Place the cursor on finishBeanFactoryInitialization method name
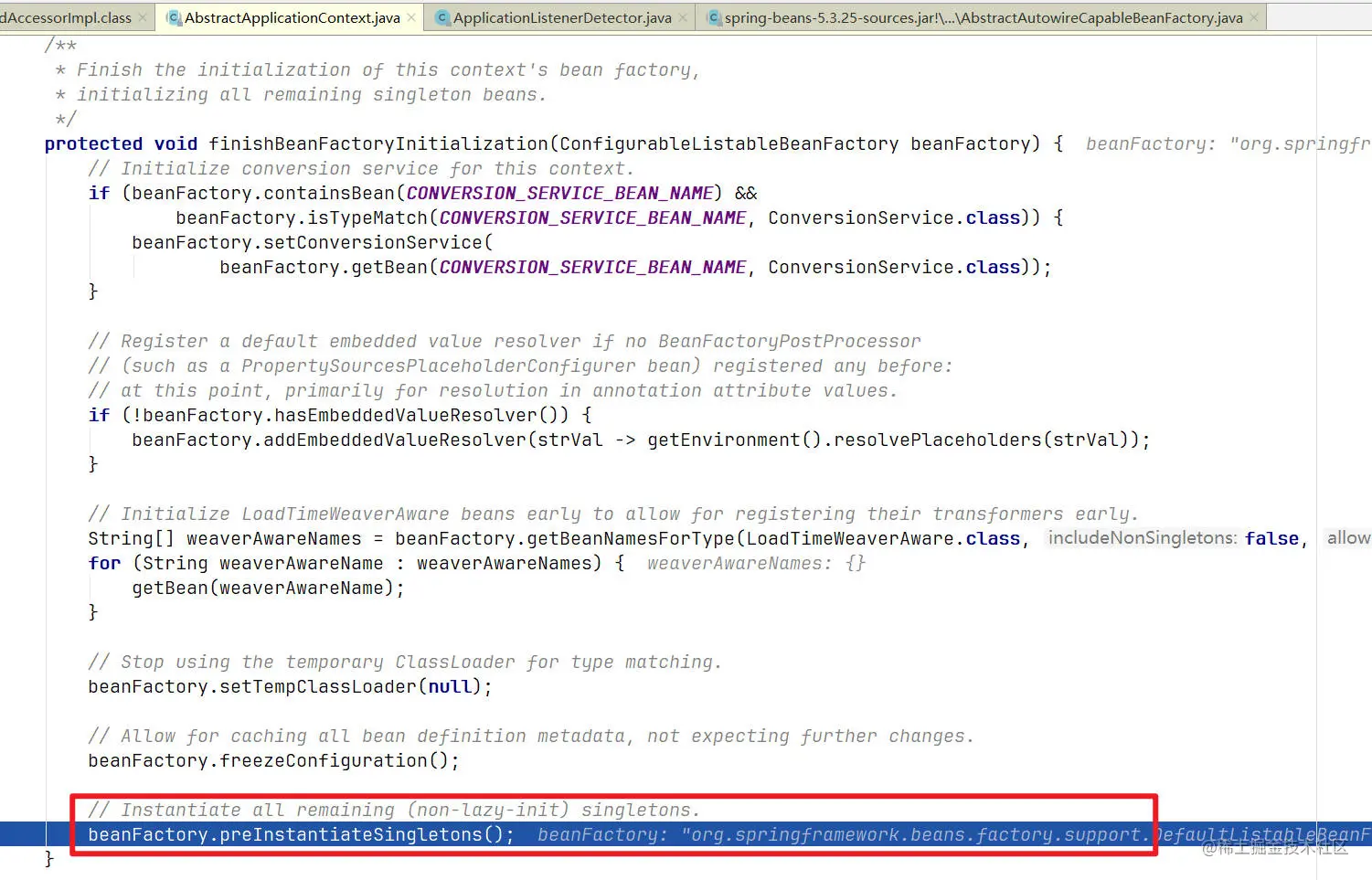The height and width of the screenshot is (880, 1372). point(378,144)
